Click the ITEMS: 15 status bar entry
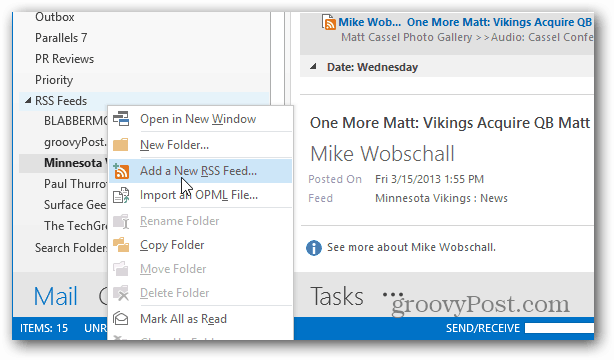The width and height of the screenshot is (614, 360). click(x=44, y=328)
